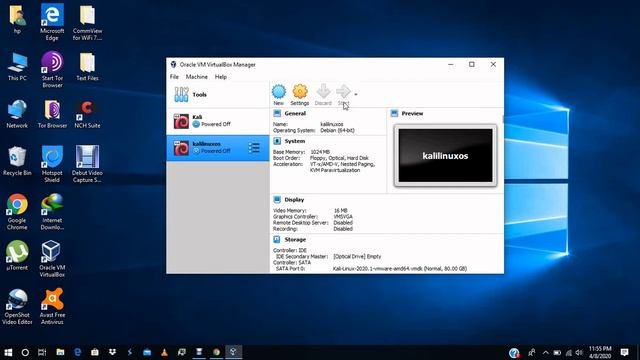Open File Explorer from taskbar

(60, 352)
